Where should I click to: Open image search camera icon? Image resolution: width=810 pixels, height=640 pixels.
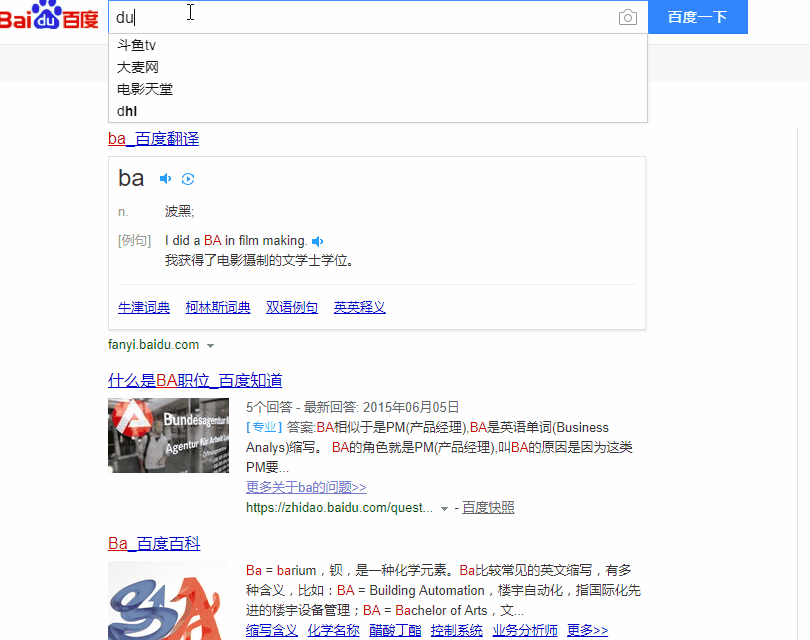click(628, 17)
